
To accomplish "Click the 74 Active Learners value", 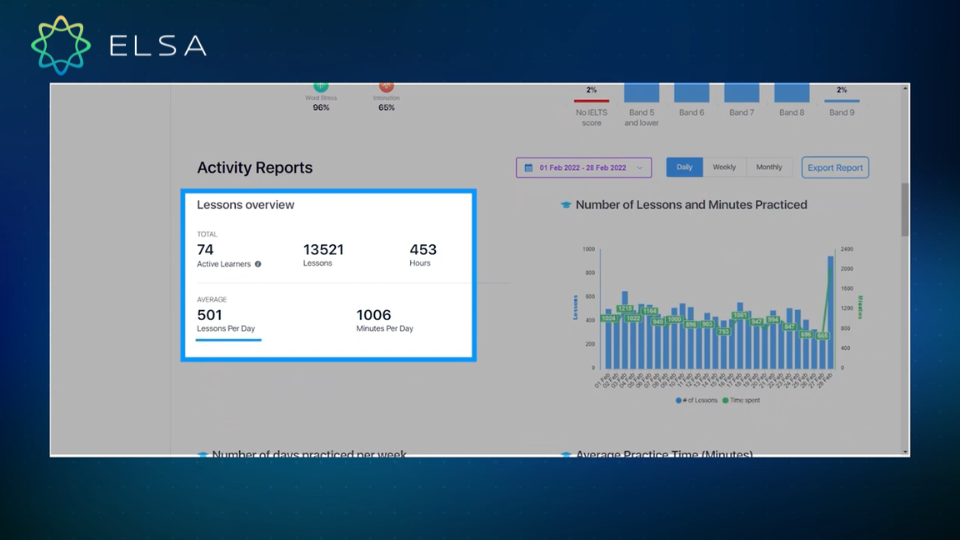I will (205, 250).
